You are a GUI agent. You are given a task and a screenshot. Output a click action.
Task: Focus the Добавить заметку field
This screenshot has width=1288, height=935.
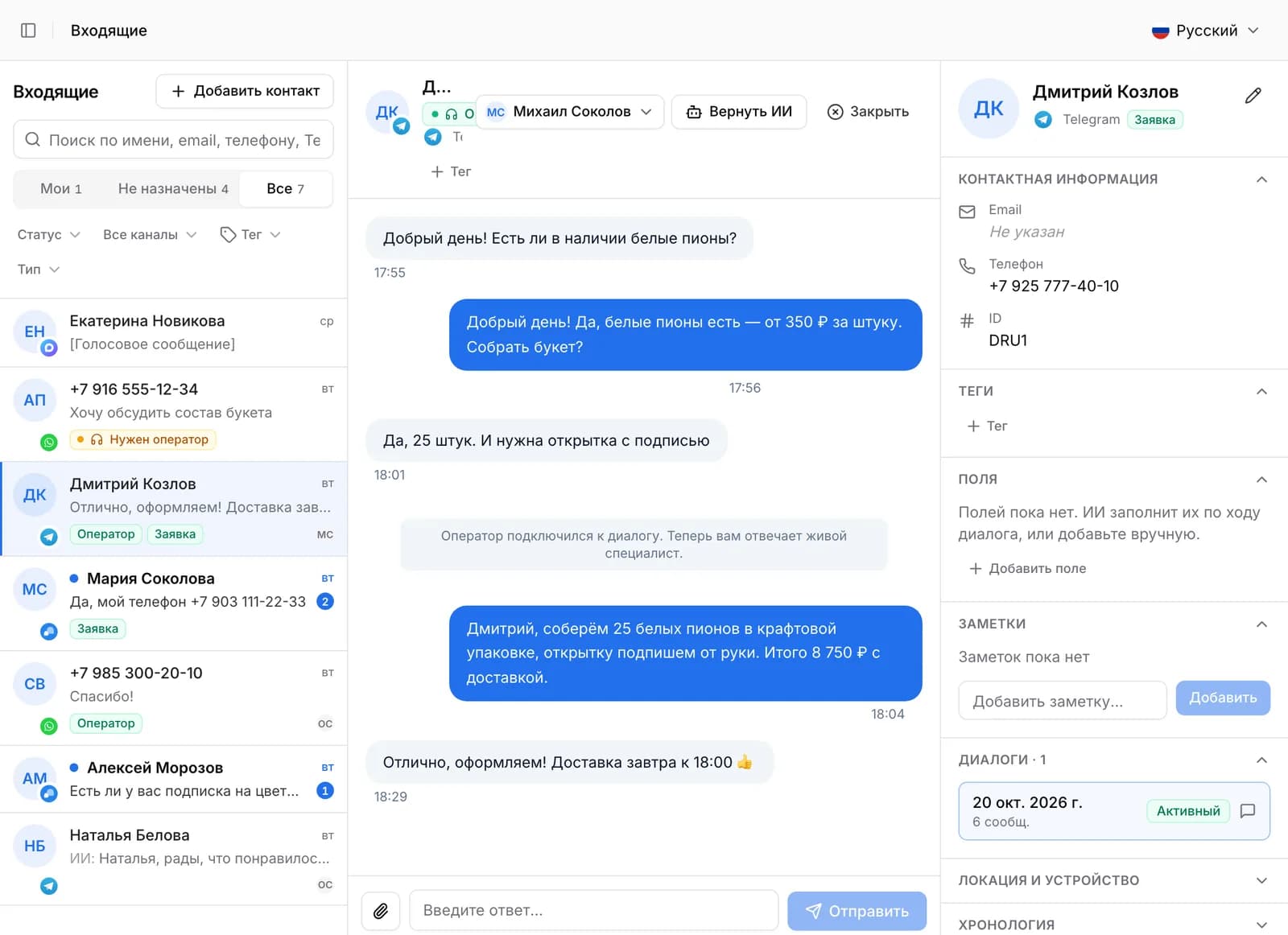[1063, 701]
